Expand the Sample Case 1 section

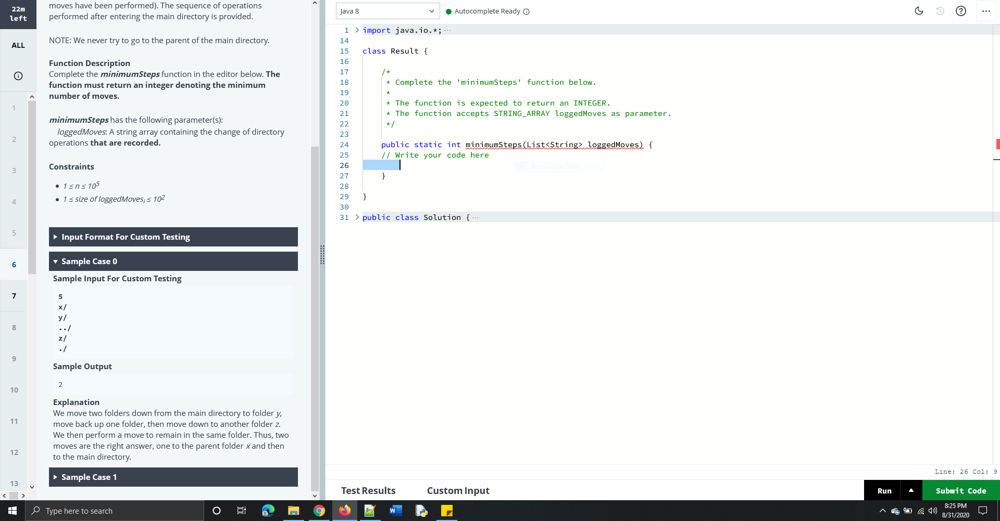(x=173, y=477)
